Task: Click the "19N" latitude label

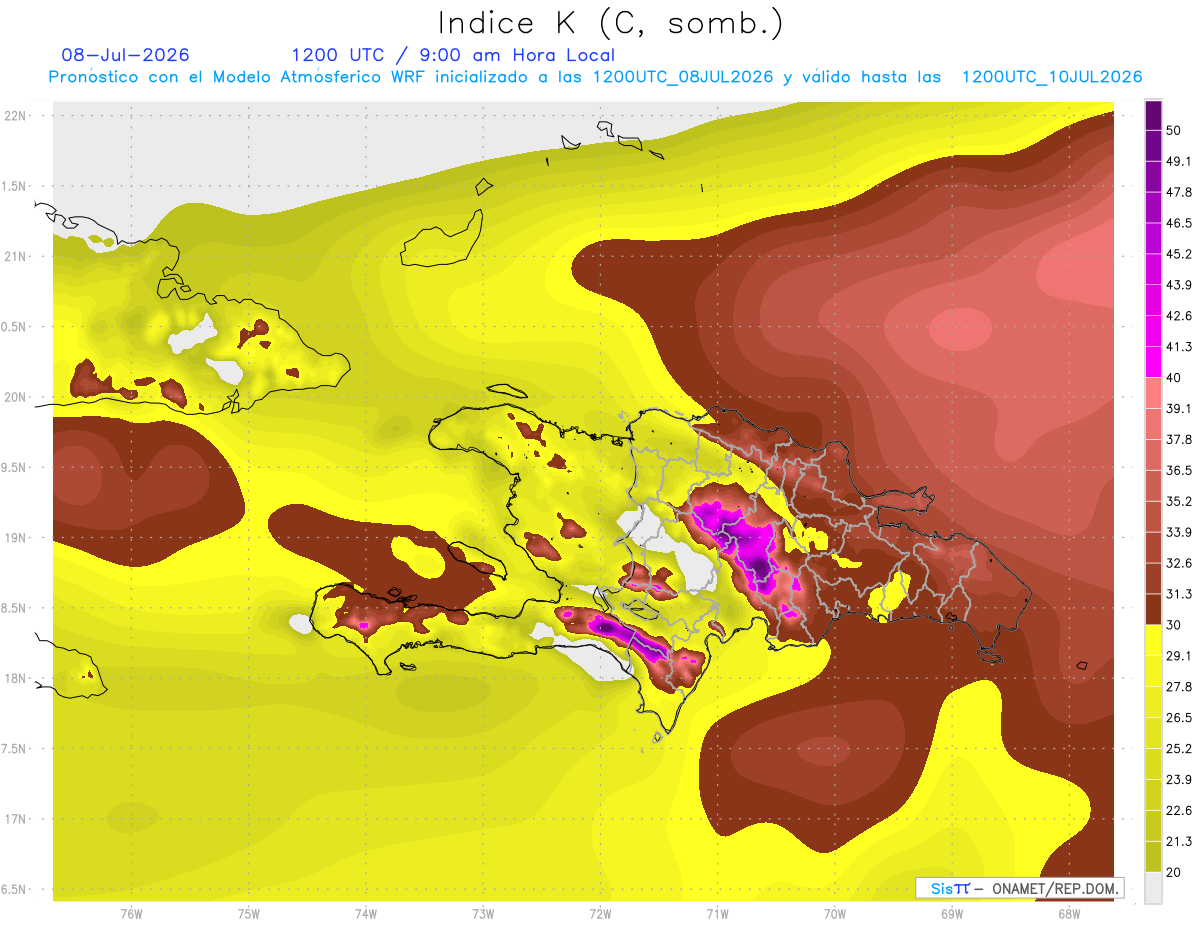Action: pyautogui.click(x=16, y=537)
